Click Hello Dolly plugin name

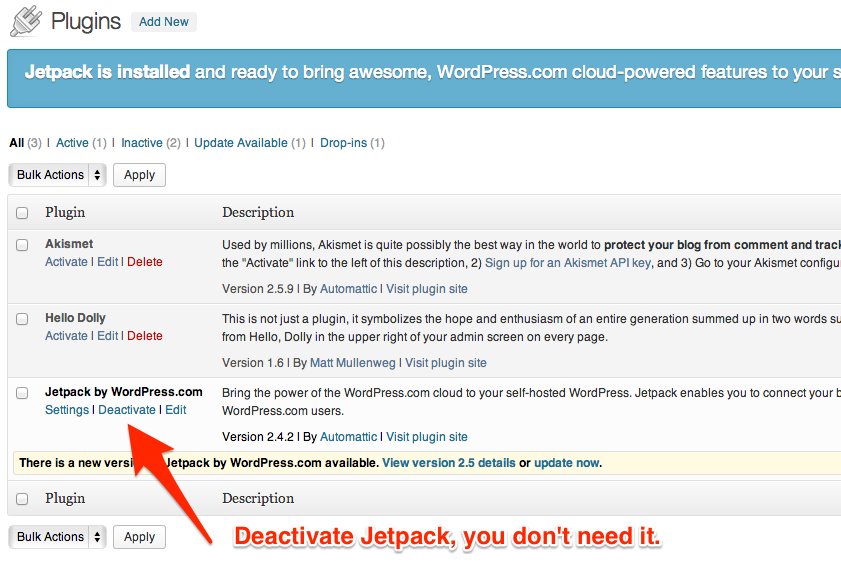[75, 318]
